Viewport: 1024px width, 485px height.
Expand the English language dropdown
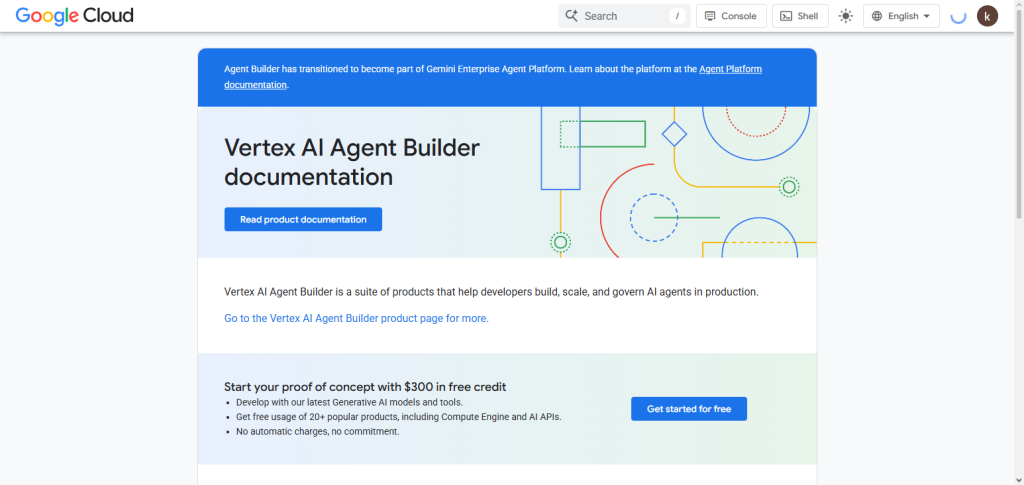[901, 16]
